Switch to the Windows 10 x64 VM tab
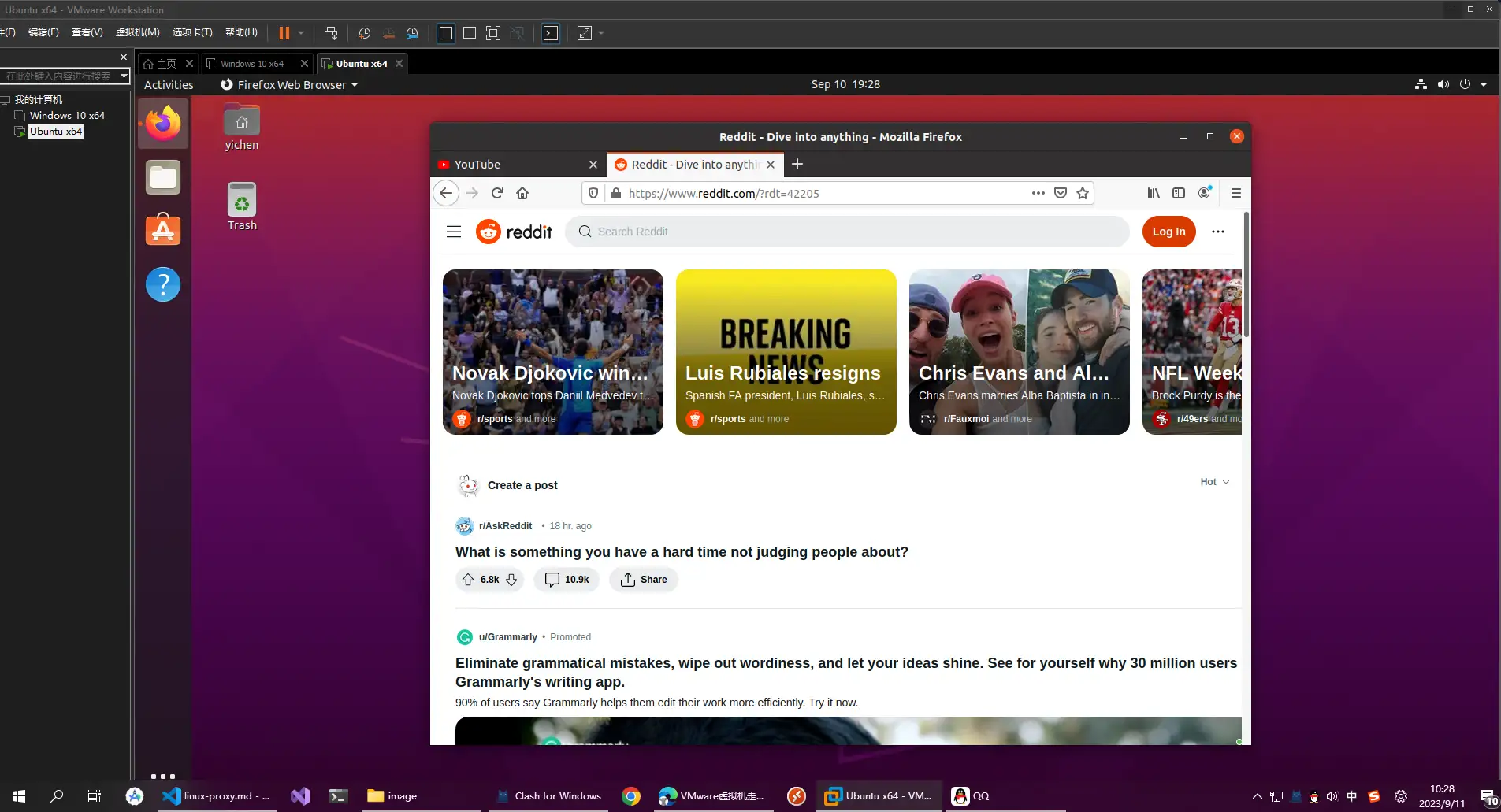Screen dimensions: 1501x812 coord(252,64)
